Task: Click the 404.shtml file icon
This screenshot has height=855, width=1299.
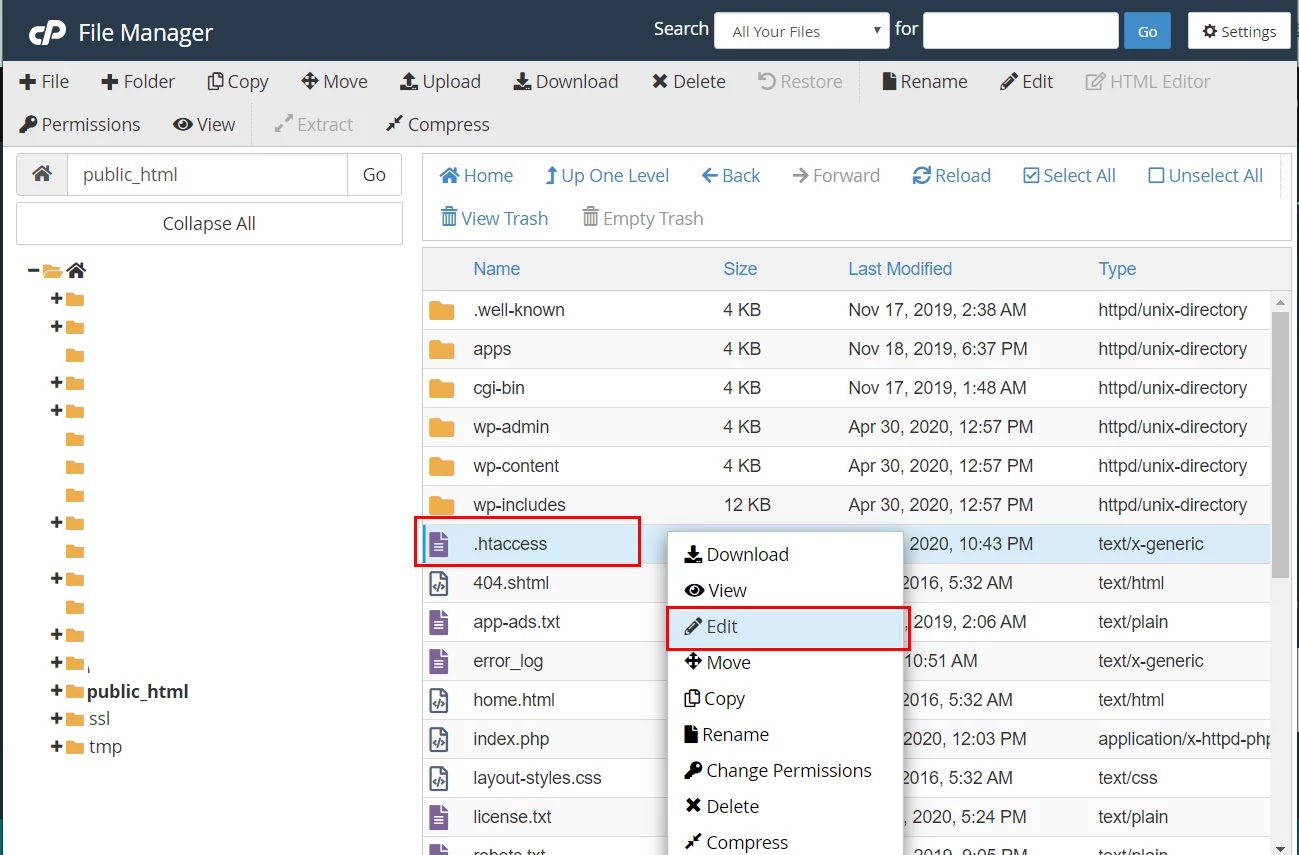Action: tap(438, 583)
